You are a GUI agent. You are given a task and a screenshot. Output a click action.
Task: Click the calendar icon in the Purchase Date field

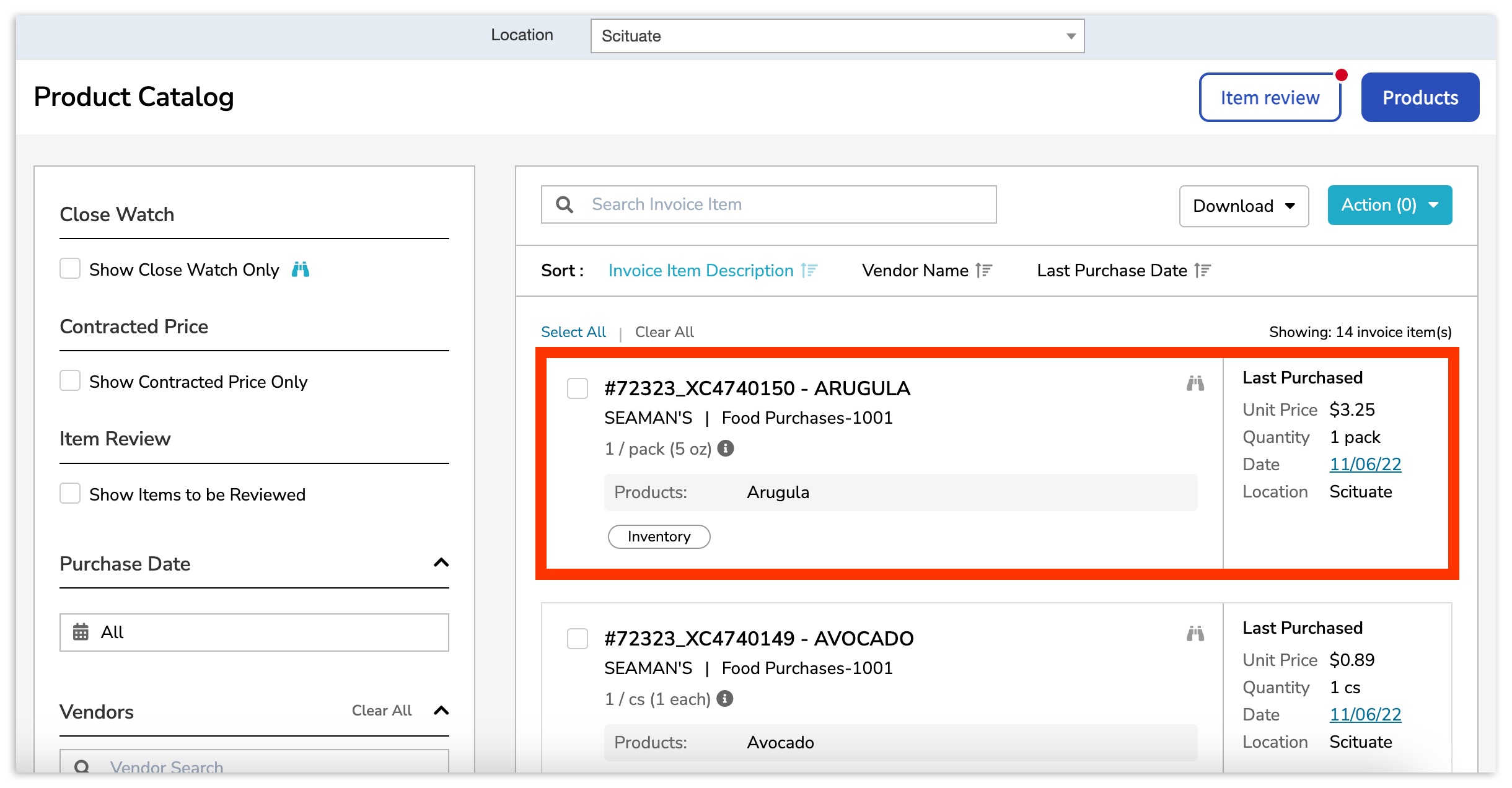(79, 632)
